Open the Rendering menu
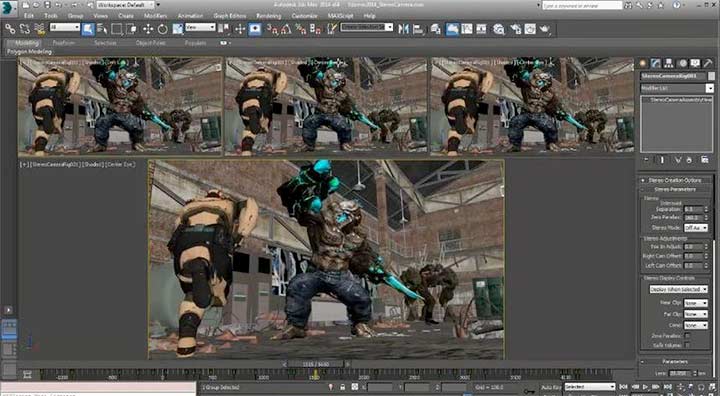Image resolution: width=720 pixels, height=396 pixels. [268, 16]
